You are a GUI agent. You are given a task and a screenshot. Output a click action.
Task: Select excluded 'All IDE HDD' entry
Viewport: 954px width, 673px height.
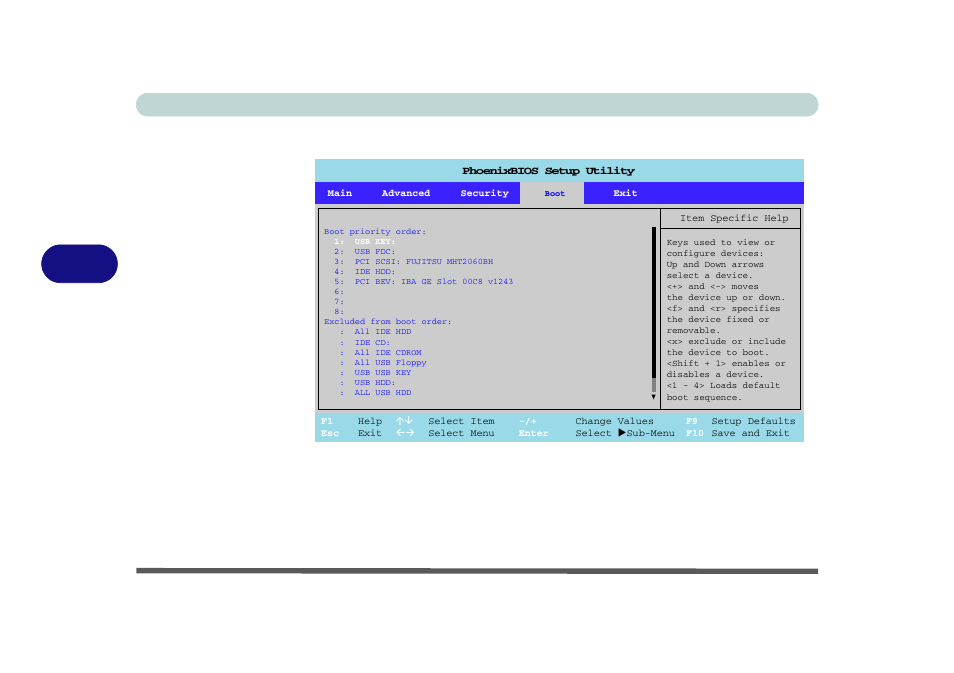pyautogui.click(x=376, y=332)
